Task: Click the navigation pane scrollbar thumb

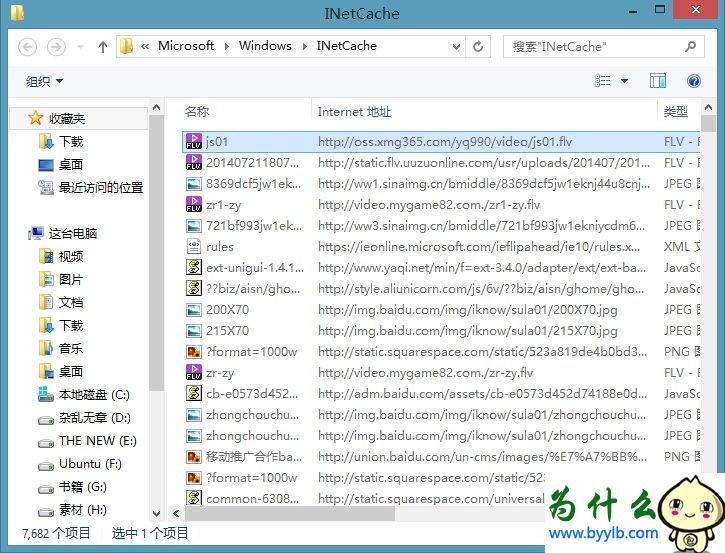Action: click(156, 253)
